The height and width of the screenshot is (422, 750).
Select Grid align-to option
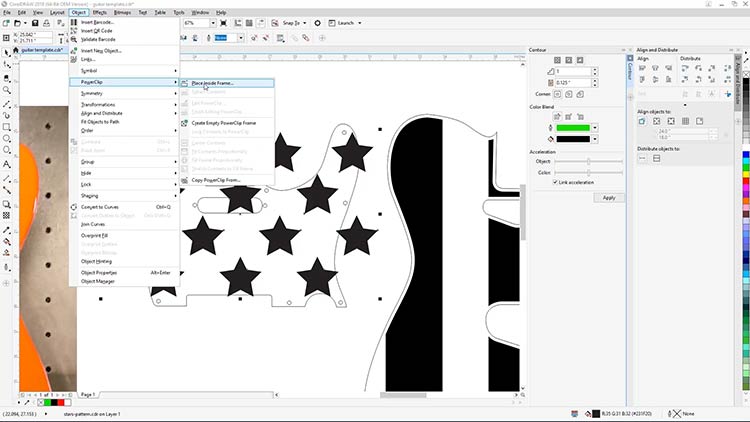point(685,122)
